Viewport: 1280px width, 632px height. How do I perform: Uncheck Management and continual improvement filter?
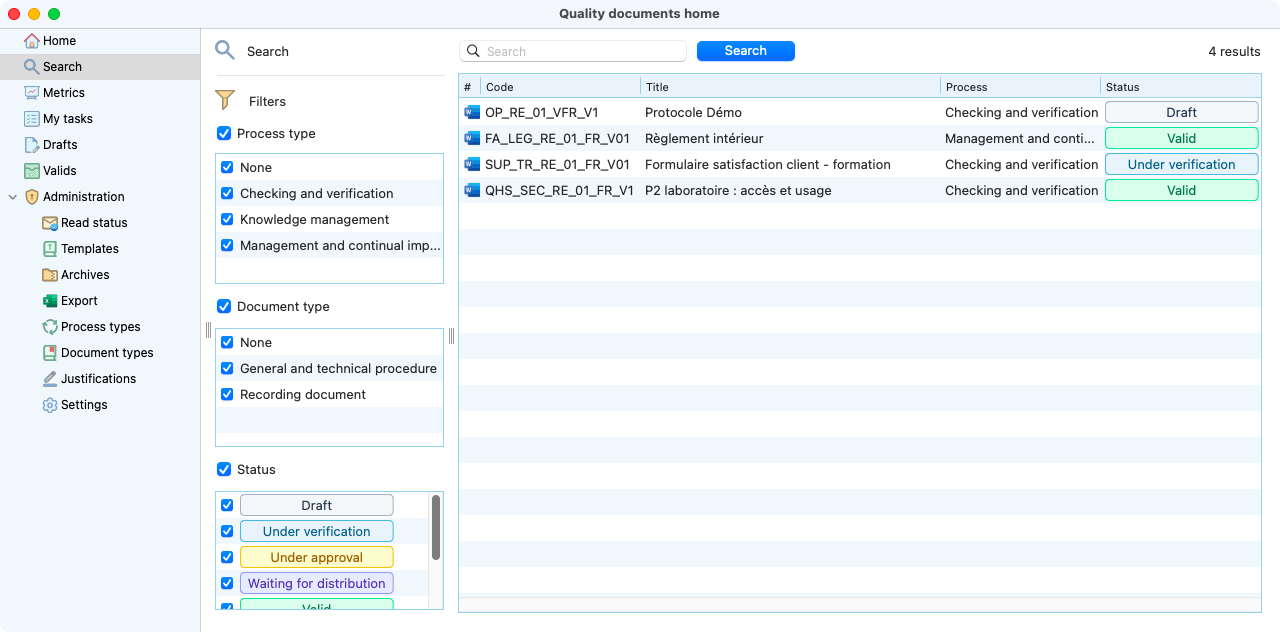[x=227, y=245]
